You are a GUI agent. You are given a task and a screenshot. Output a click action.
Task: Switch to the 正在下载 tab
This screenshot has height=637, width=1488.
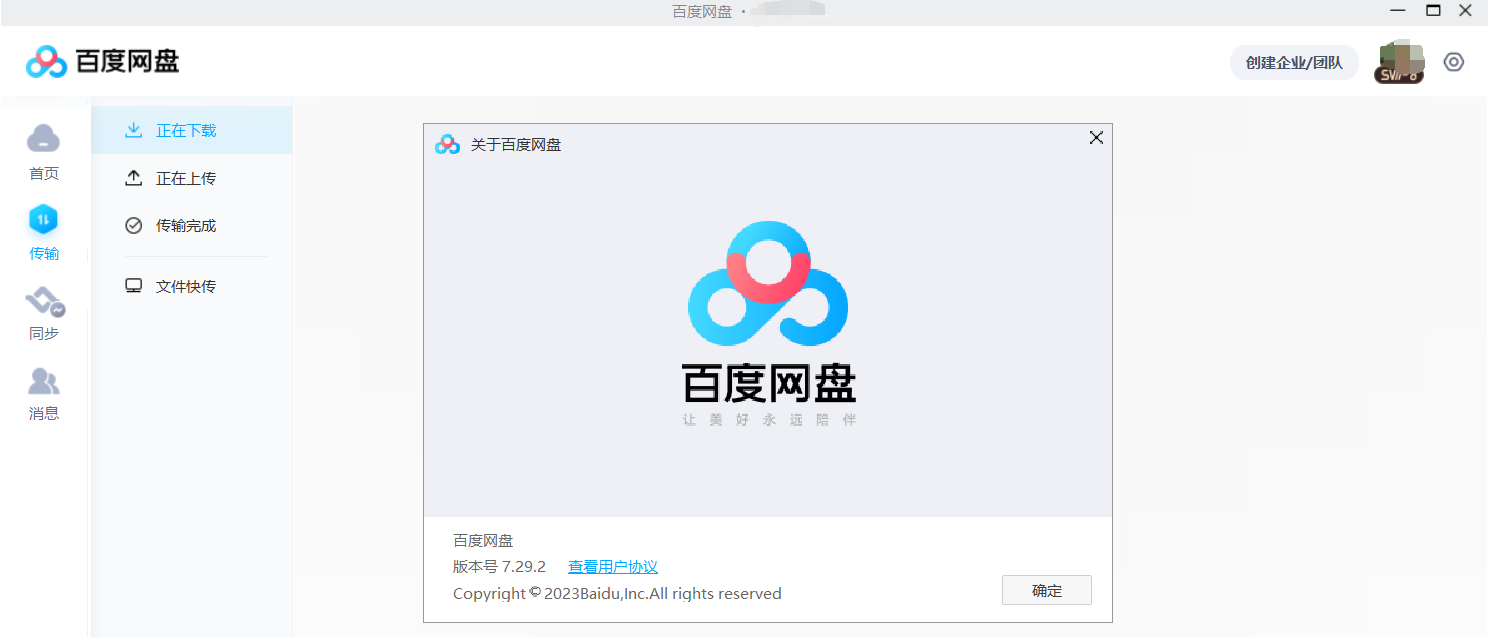click(x=192, y=130)
